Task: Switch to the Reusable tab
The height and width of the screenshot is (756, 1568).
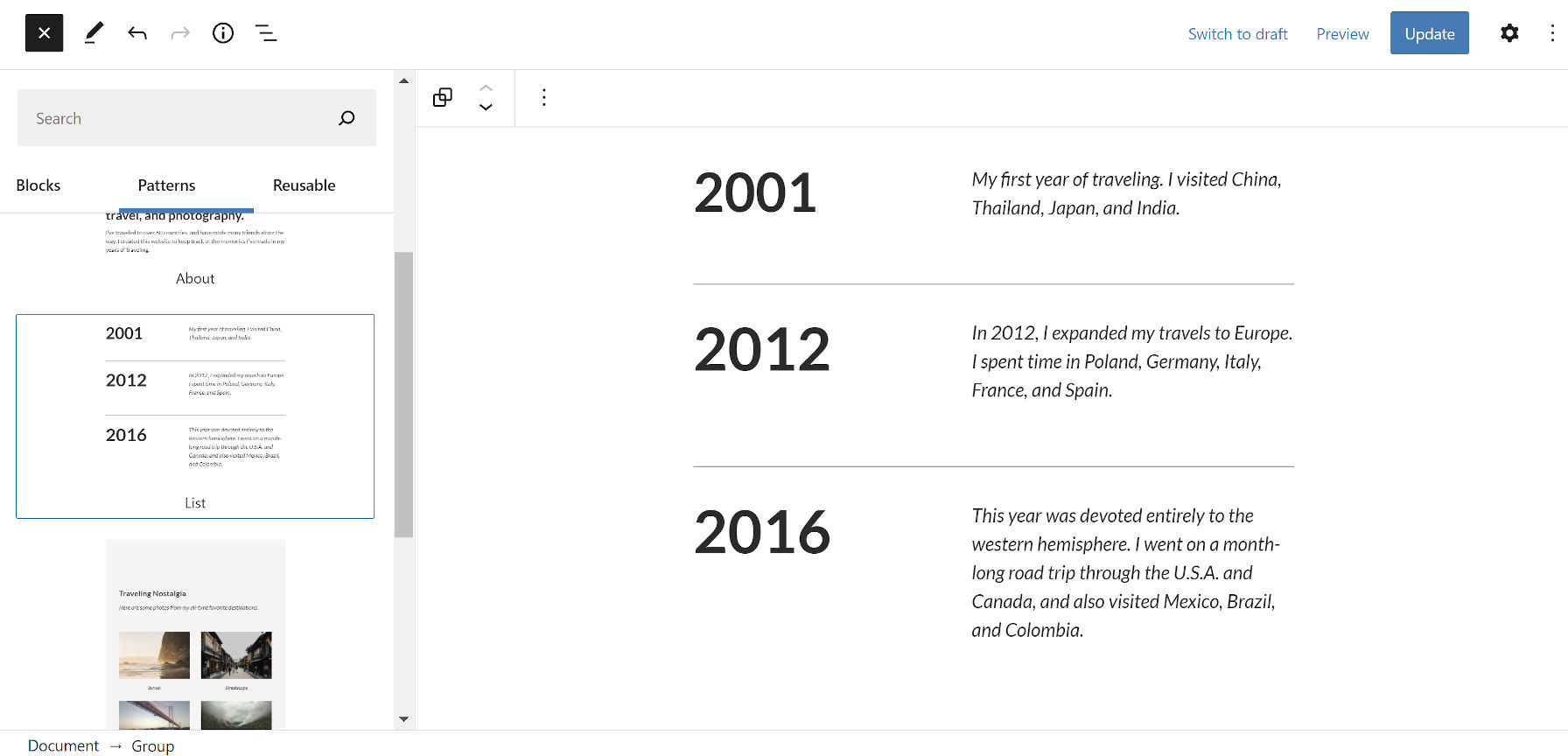Action: coord(304,185)
